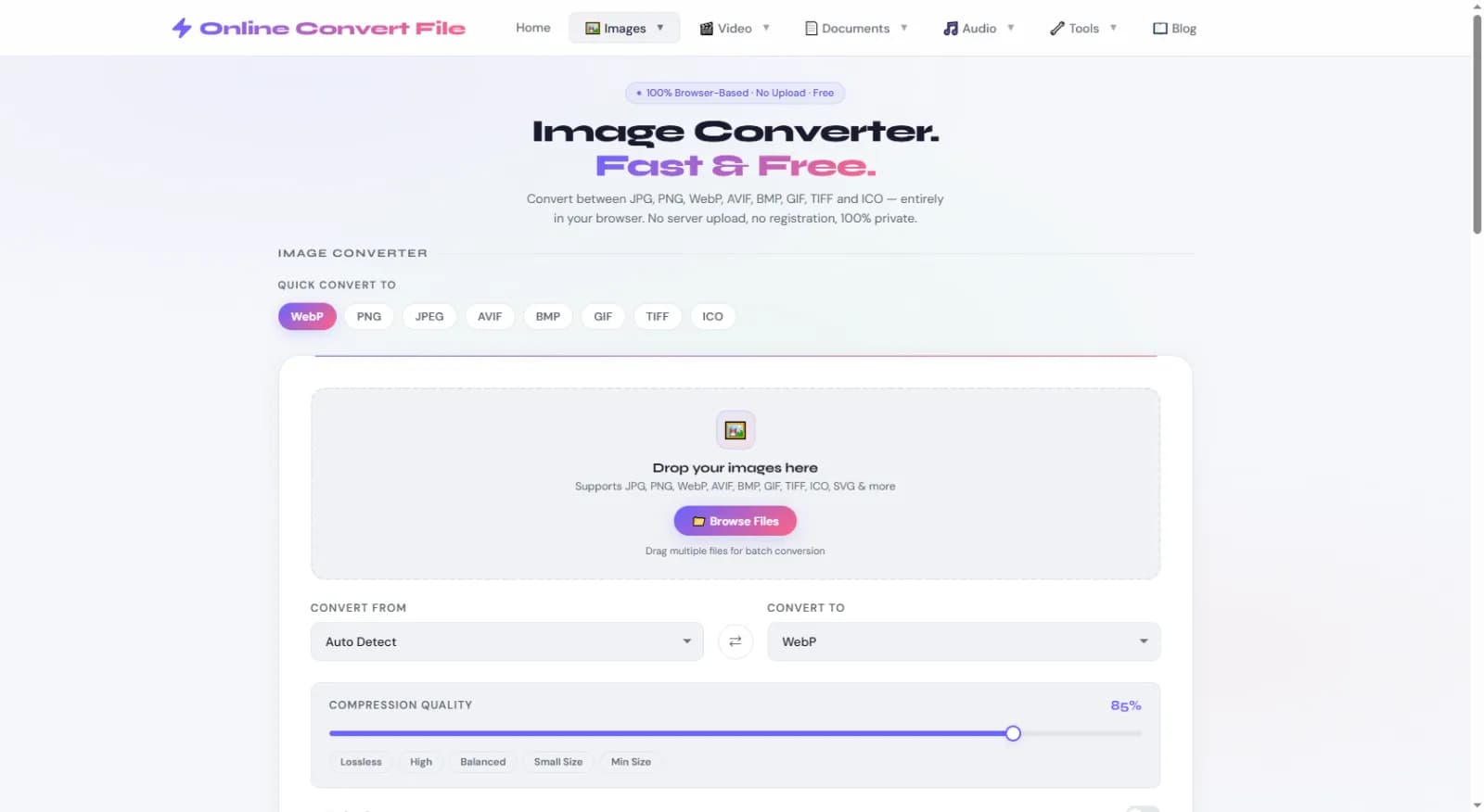Click the lightning bolt logo icon
1484x812 pixels.
[x=182, y=28]
